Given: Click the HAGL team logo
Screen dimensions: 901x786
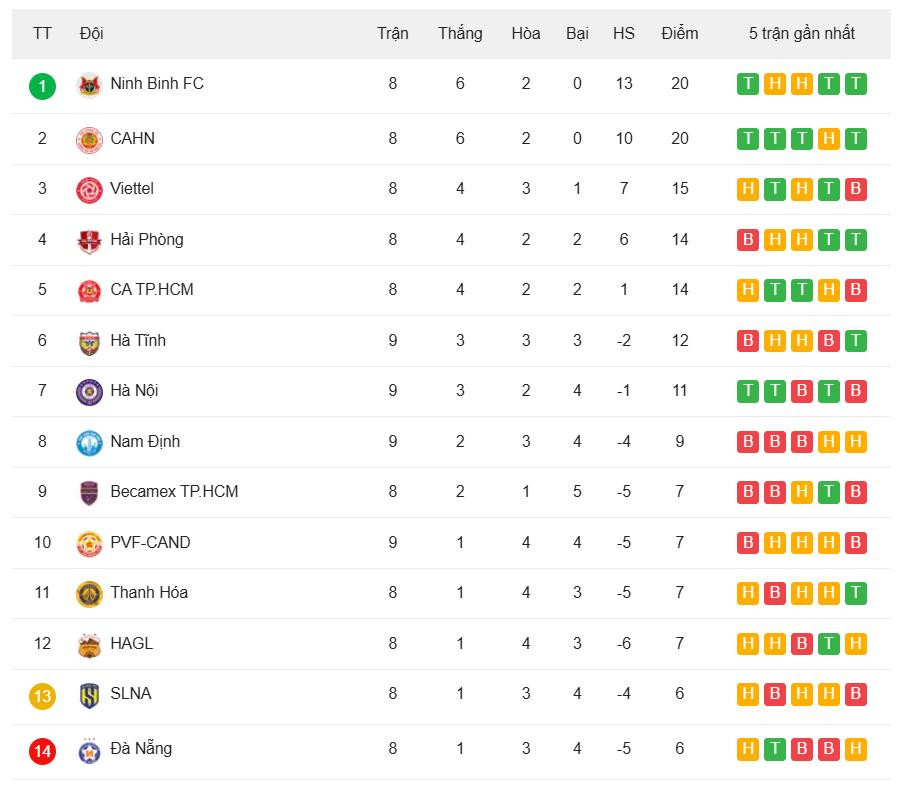Looking at the screenshot, I should coord(89,645).
